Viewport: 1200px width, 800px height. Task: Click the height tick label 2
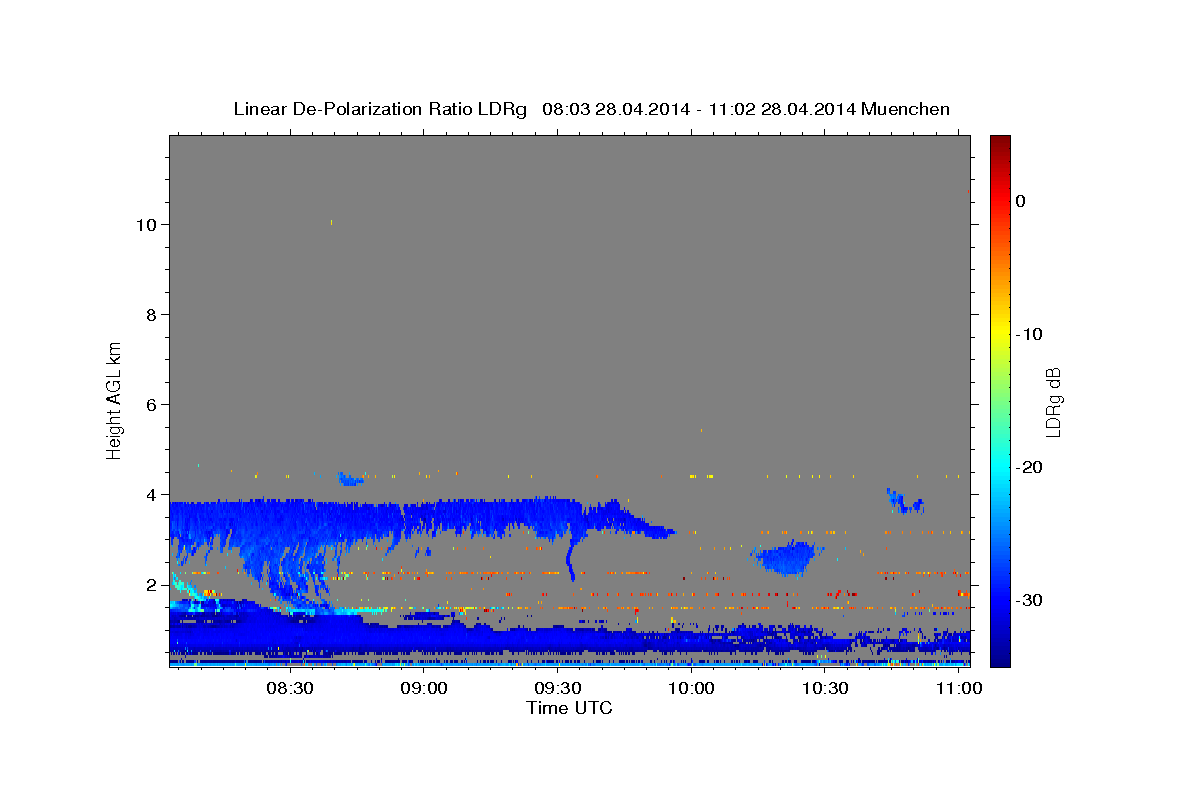click(x=151, y=585)
